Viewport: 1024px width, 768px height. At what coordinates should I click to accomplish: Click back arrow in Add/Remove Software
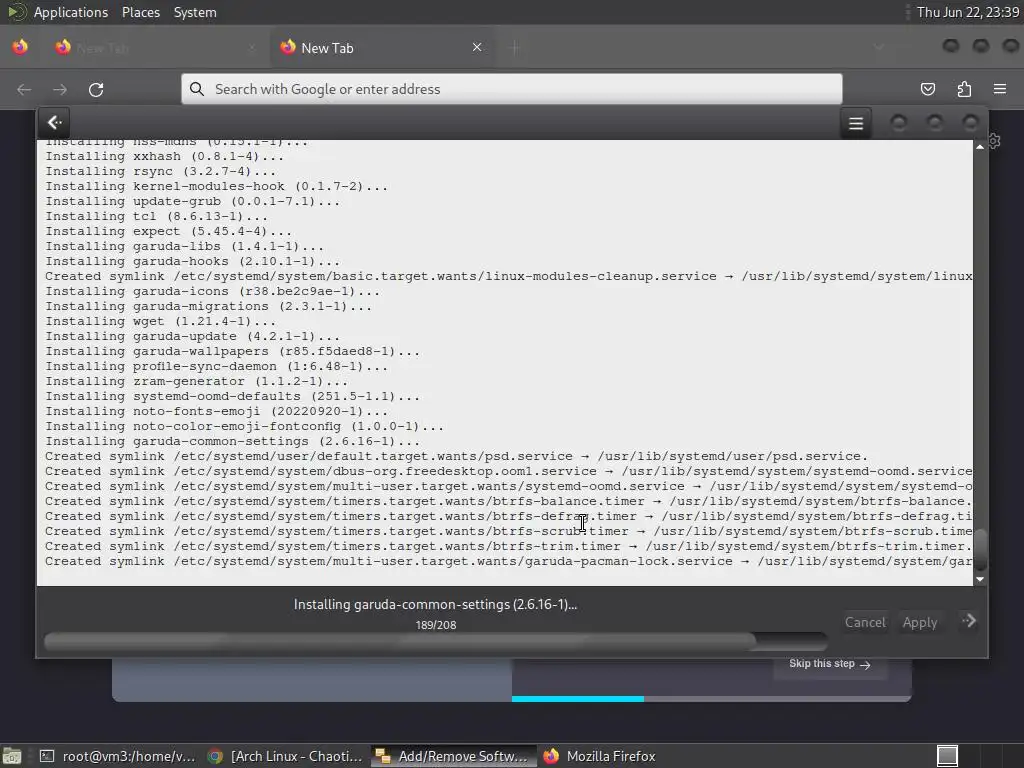coord(55,122)
